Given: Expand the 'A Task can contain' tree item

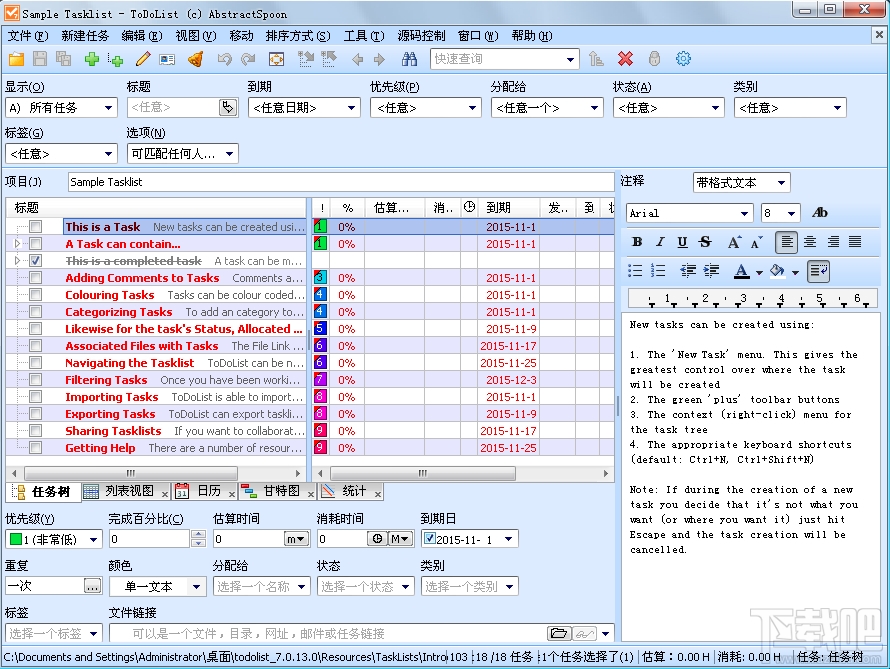Looking at the screenshot, I should click(x=16, y=244).
